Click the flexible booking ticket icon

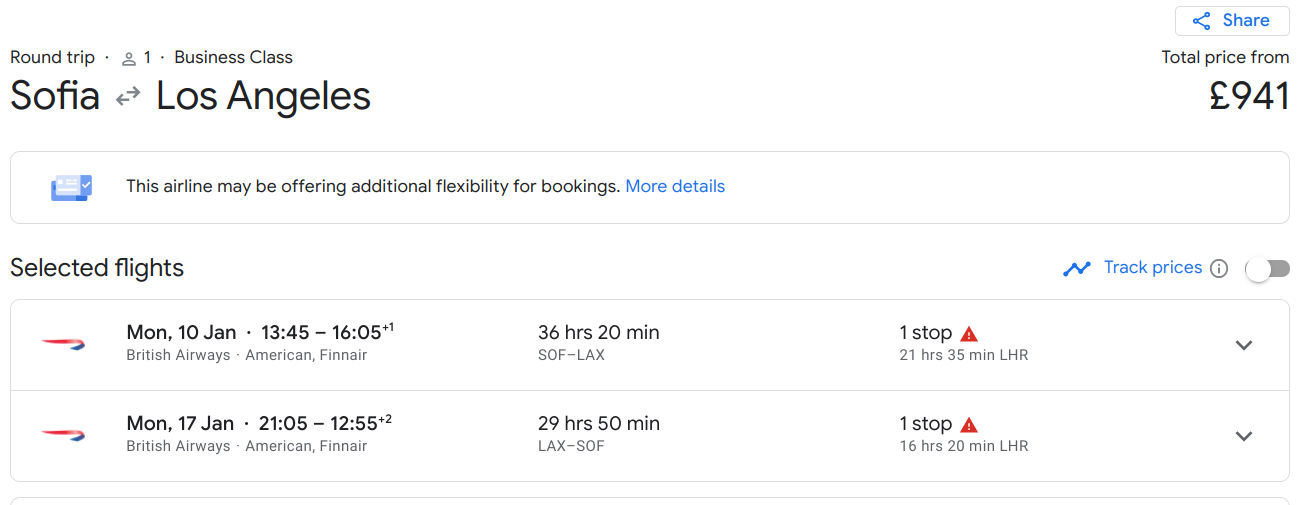tap(71, 187)
